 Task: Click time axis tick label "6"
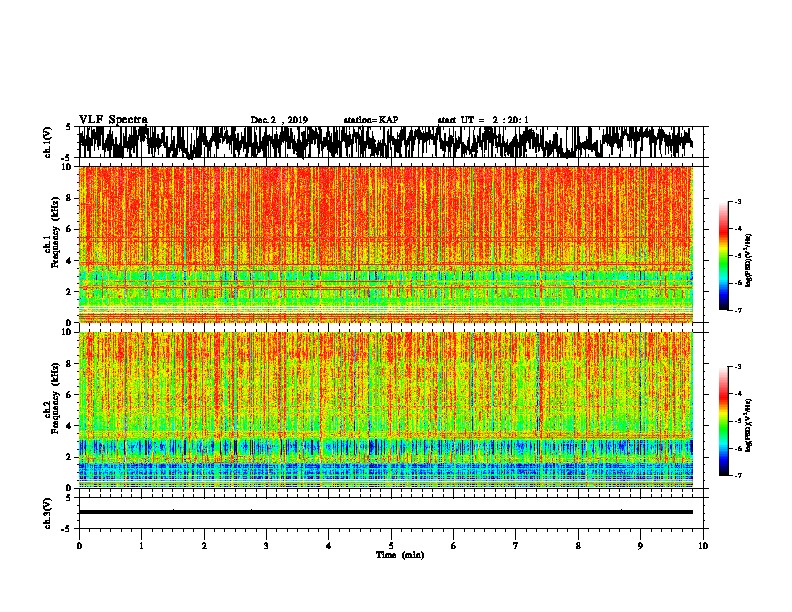coord(453,546)
